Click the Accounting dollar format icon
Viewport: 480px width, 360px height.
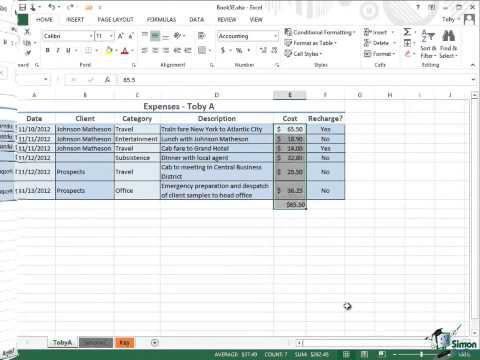point(223,50)
